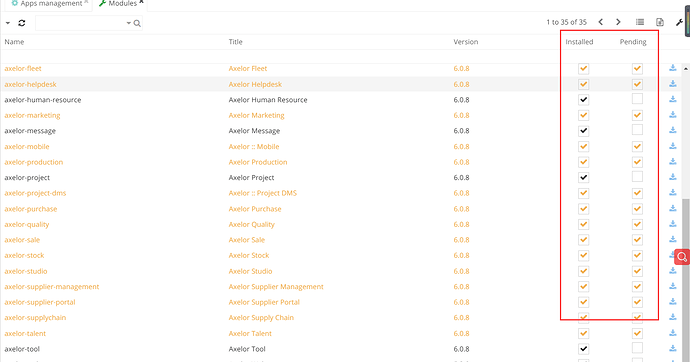Click install icon for axelor-project-dms

point(673,192)
